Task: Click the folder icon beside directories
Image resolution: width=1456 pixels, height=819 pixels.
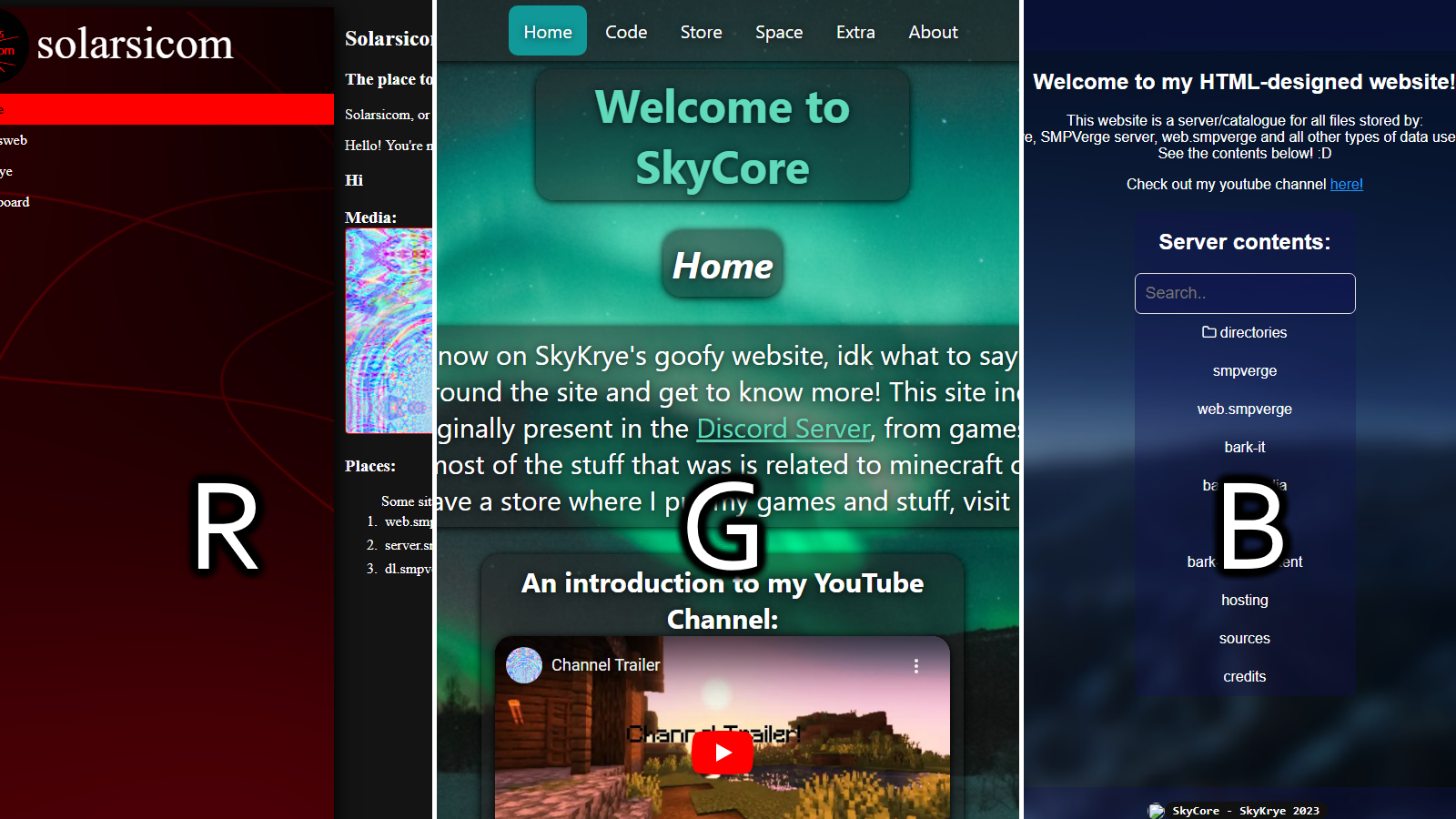Action: 1209,332
